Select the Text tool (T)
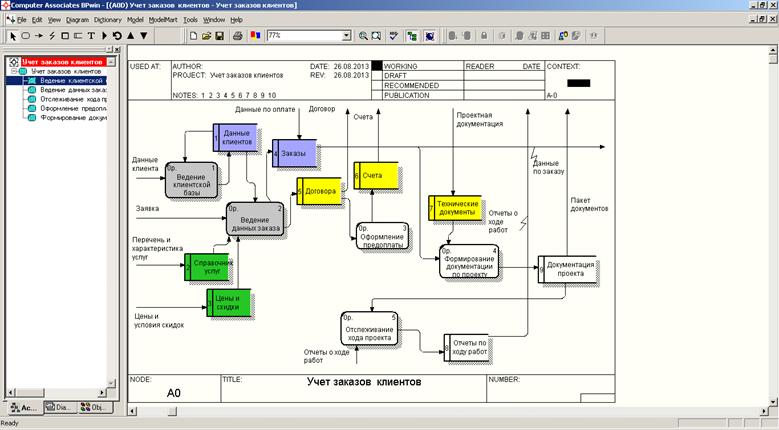This screenshot has height=430, width=779. coord(91,36)
